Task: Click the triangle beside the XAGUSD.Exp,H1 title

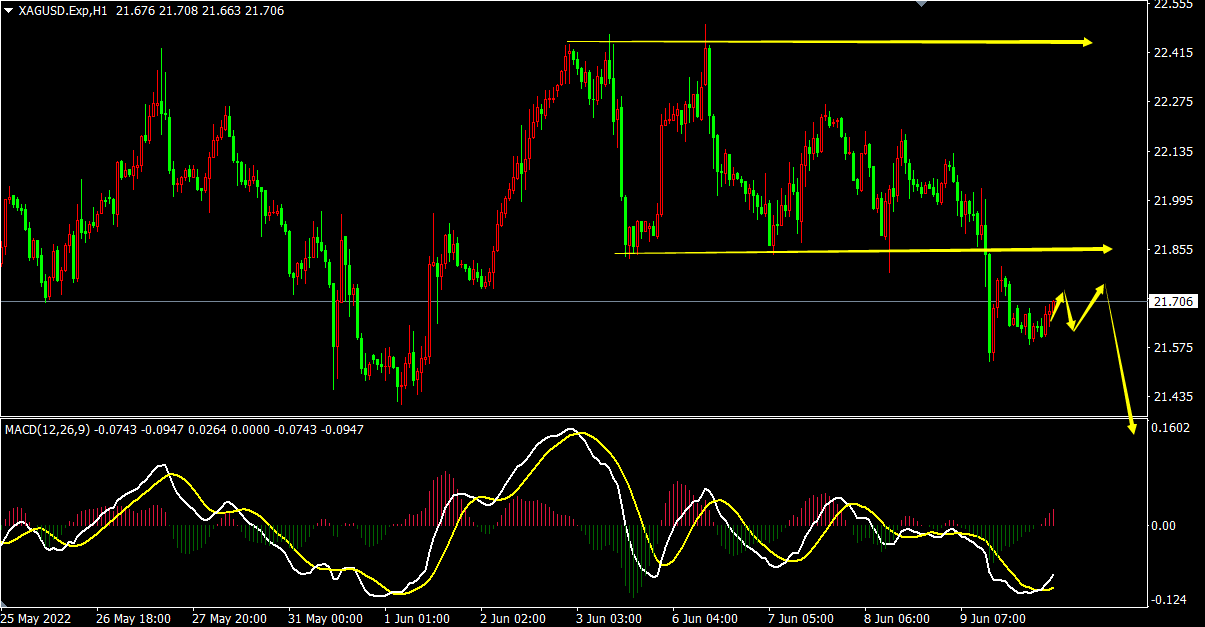Action: coord(8,11)
